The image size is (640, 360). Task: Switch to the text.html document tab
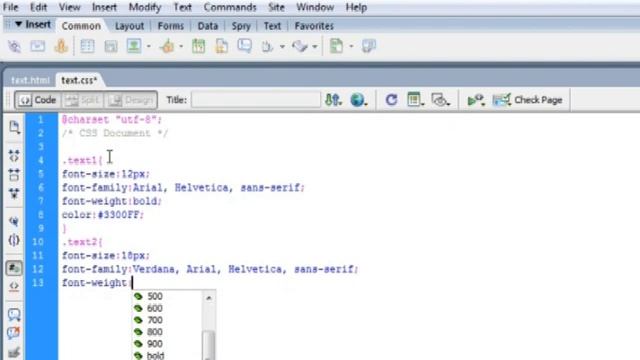[30, 80]
